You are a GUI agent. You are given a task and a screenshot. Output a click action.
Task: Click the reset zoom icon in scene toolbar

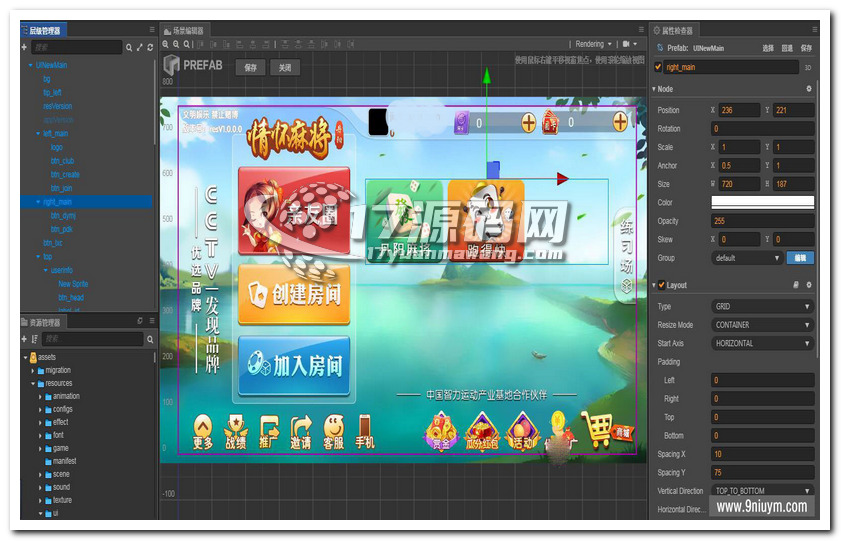click(x=187, y=45)
